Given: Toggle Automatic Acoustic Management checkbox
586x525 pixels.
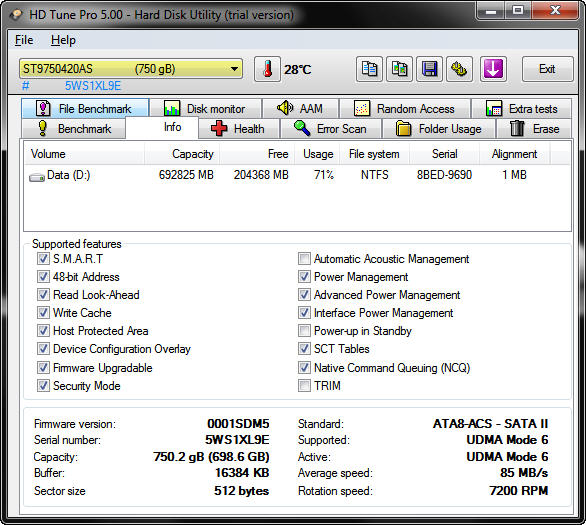Looking at the screenshot, I should (x=304, y=259).
